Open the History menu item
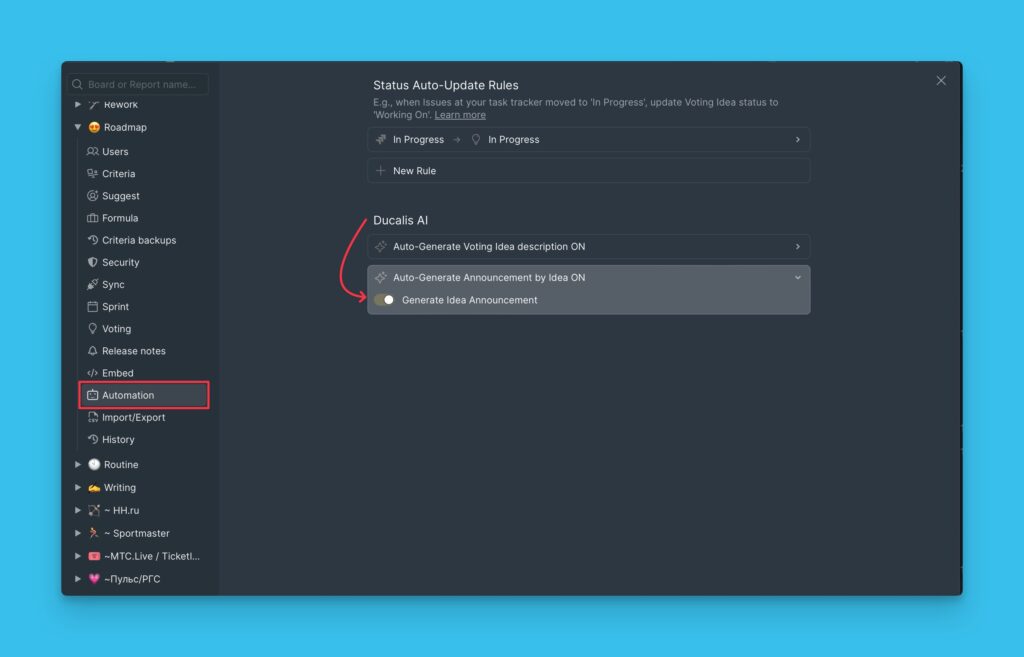 [x=118, y=440]
